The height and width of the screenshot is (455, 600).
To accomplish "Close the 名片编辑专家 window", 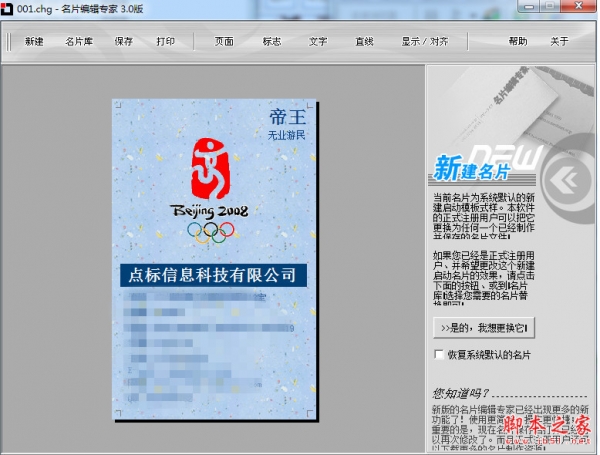I will tap(579, 6).
